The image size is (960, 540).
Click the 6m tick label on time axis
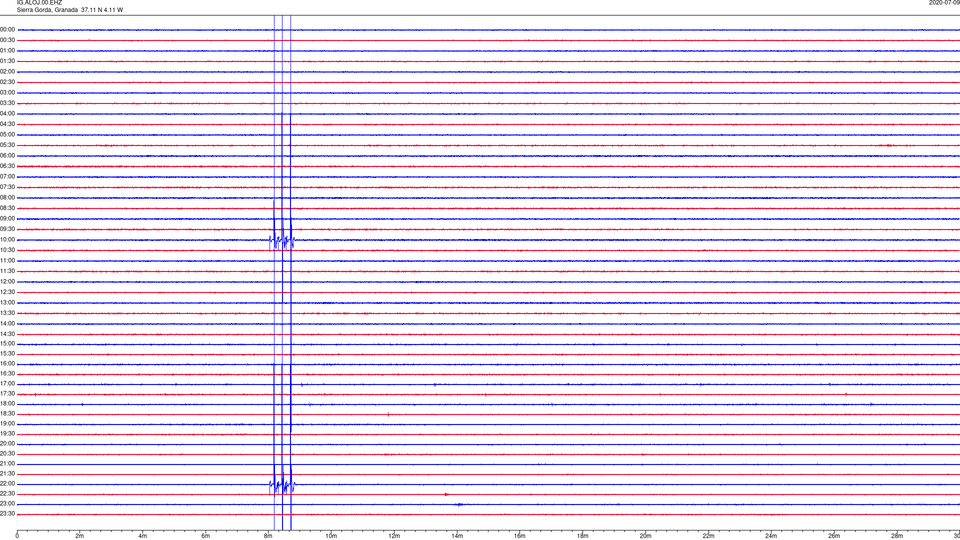[205, 536]
